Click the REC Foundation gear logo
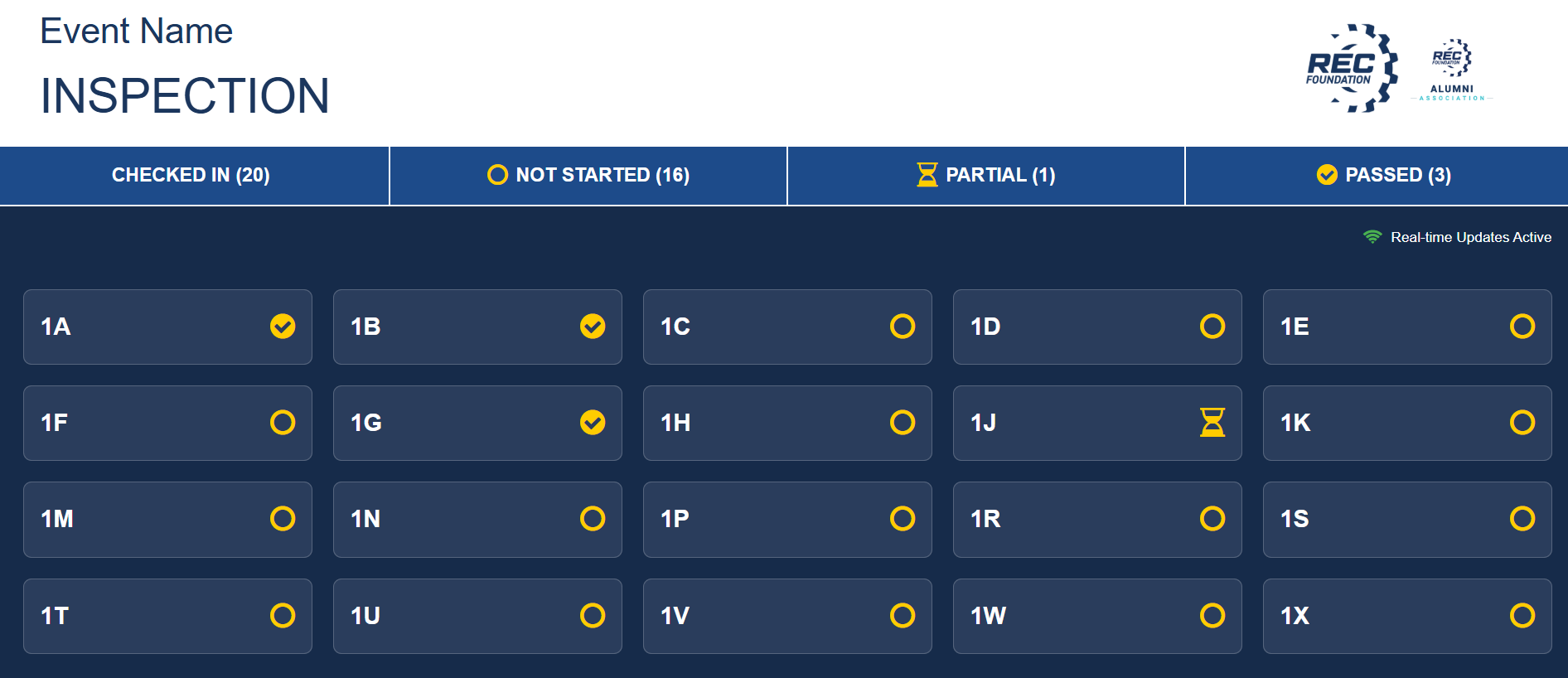 (x=1352, y=68)
